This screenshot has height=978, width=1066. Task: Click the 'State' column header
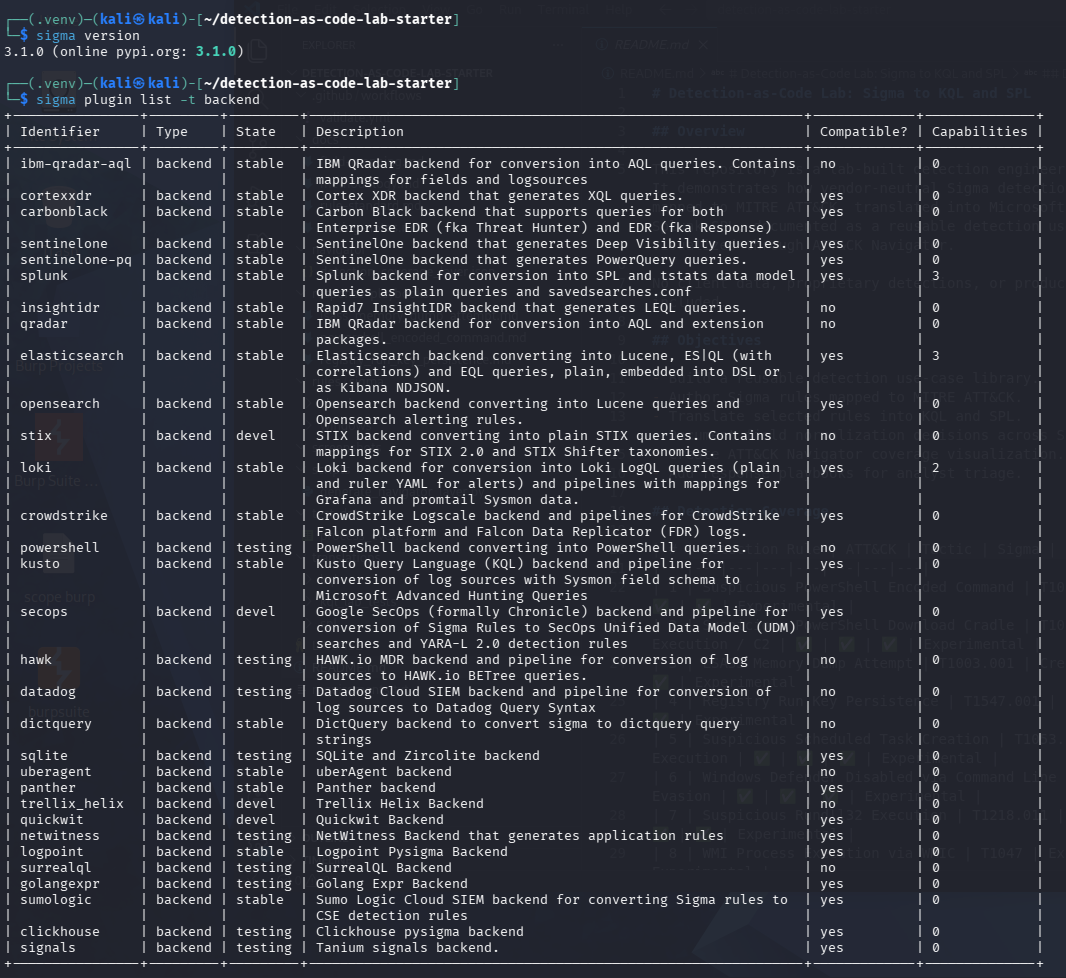click(x=256, y=132)
